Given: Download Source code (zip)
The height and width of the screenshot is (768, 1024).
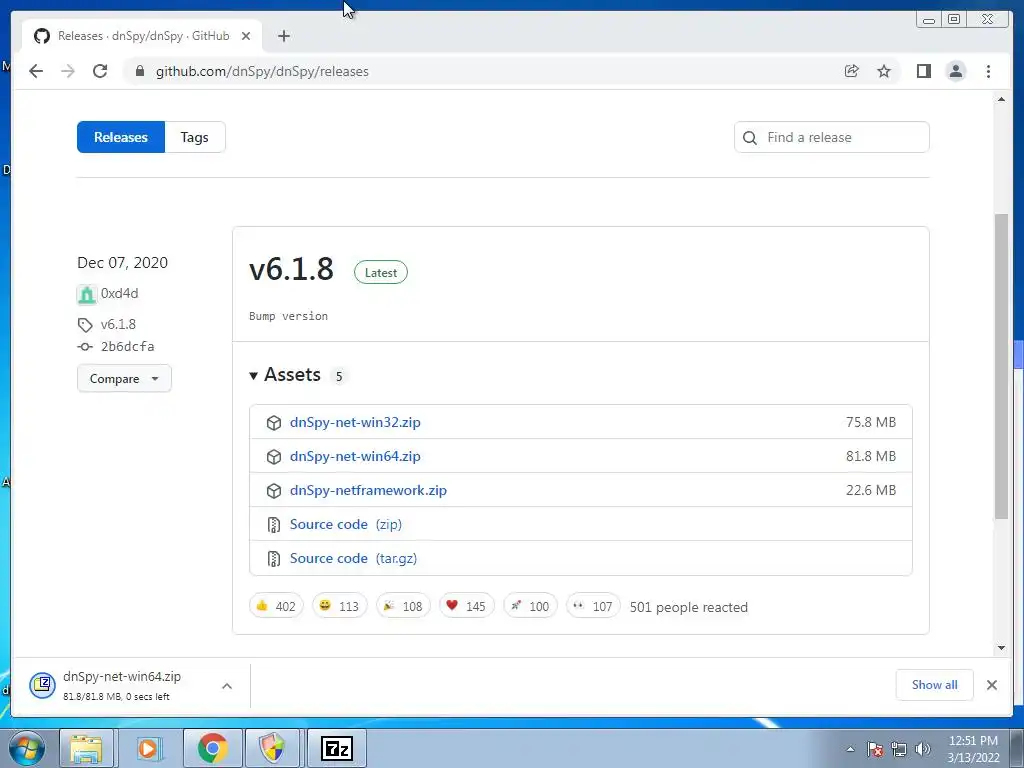Looking at the screenshot, I should [345, 524].
